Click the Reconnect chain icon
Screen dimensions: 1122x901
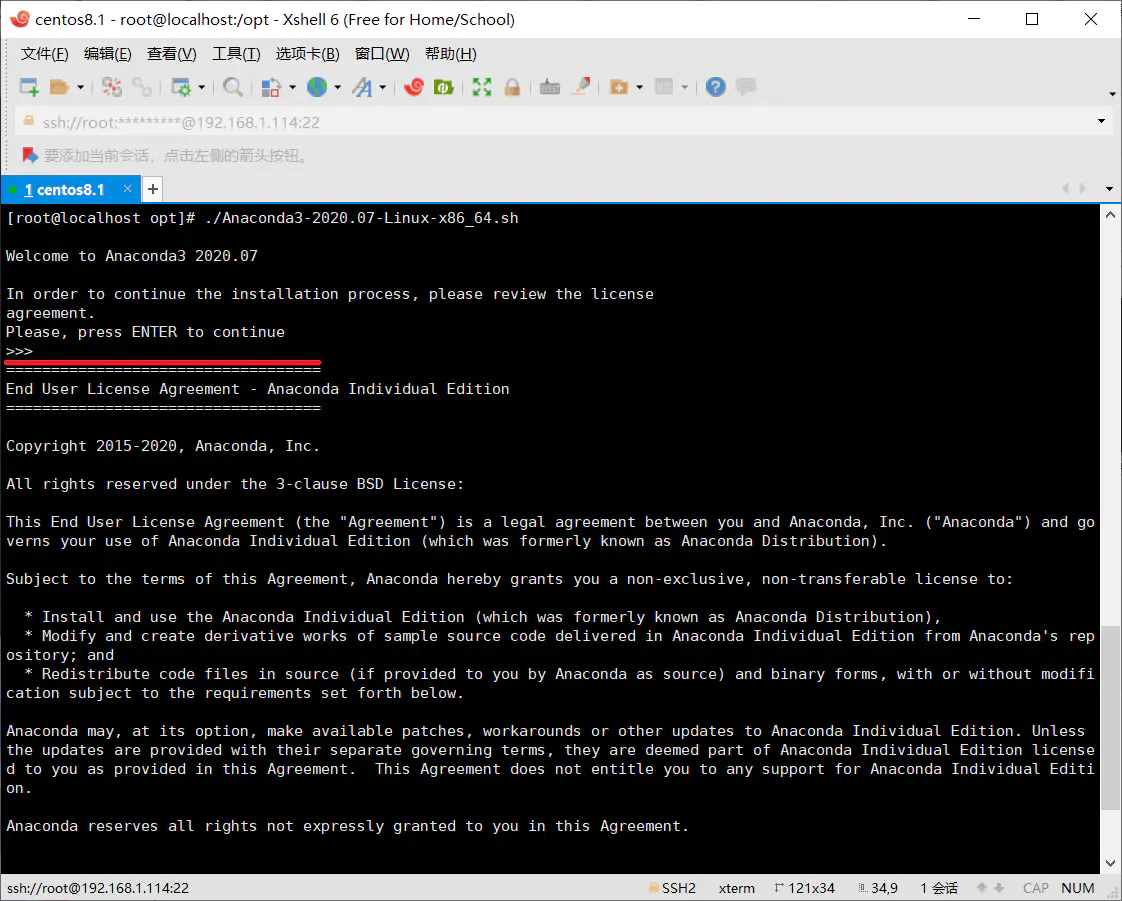pyautogui.click(x=142, y=87)
